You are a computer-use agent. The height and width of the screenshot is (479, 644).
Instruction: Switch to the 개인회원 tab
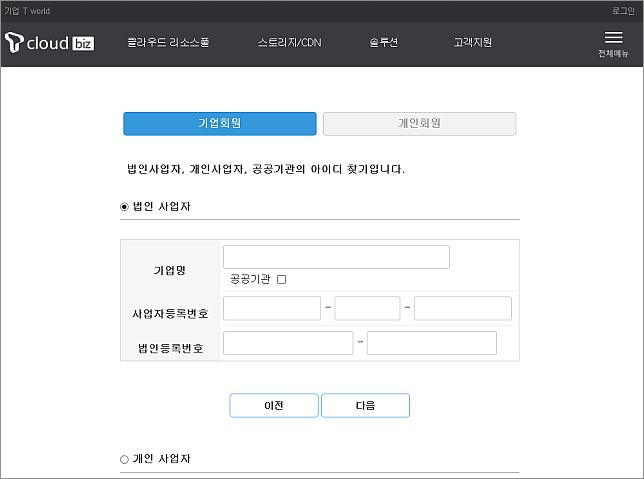click(419, 123)
